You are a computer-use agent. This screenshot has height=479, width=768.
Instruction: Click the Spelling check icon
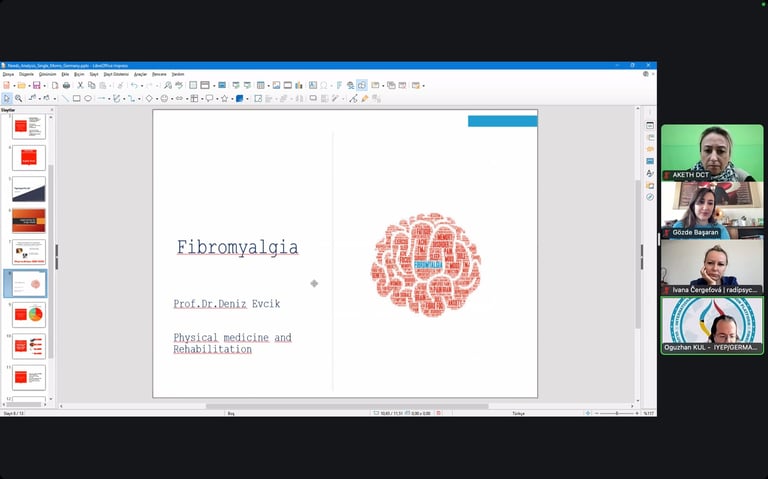pyautogui.click(x=179, y=85)
